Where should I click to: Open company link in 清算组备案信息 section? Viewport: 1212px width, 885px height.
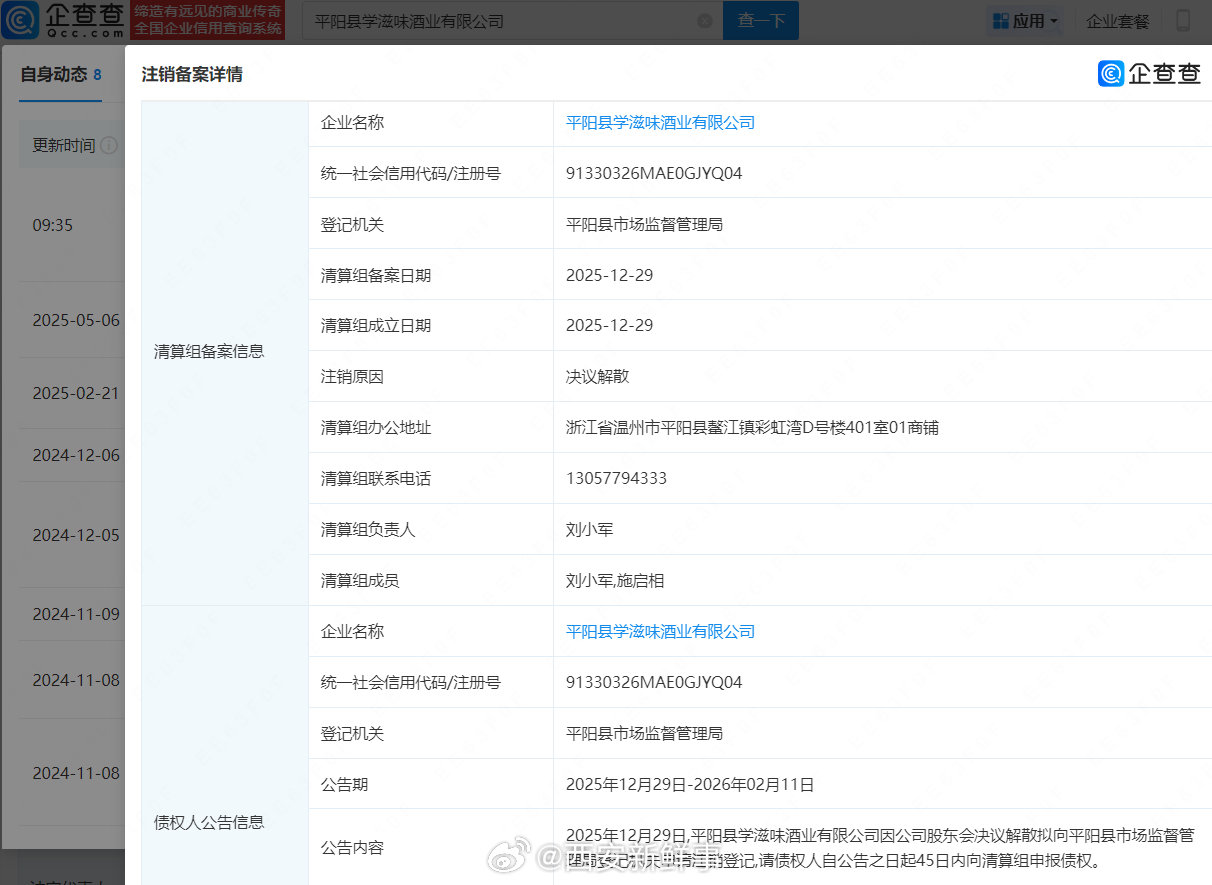[x=660, y=123]
